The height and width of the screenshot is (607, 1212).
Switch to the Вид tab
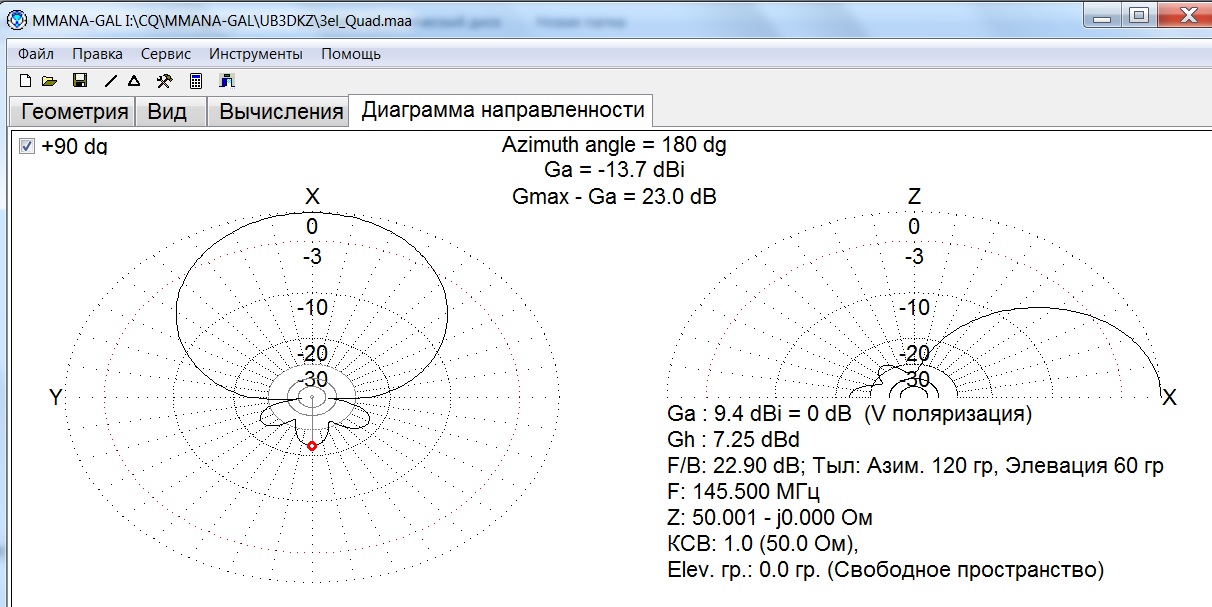168,112
